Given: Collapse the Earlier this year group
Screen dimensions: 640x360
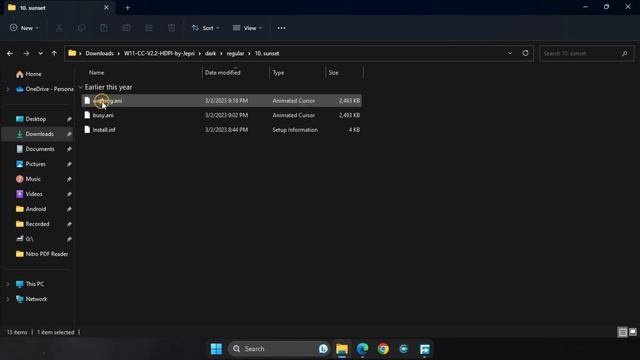Looking at the screenshot, I should coord(80,87).
